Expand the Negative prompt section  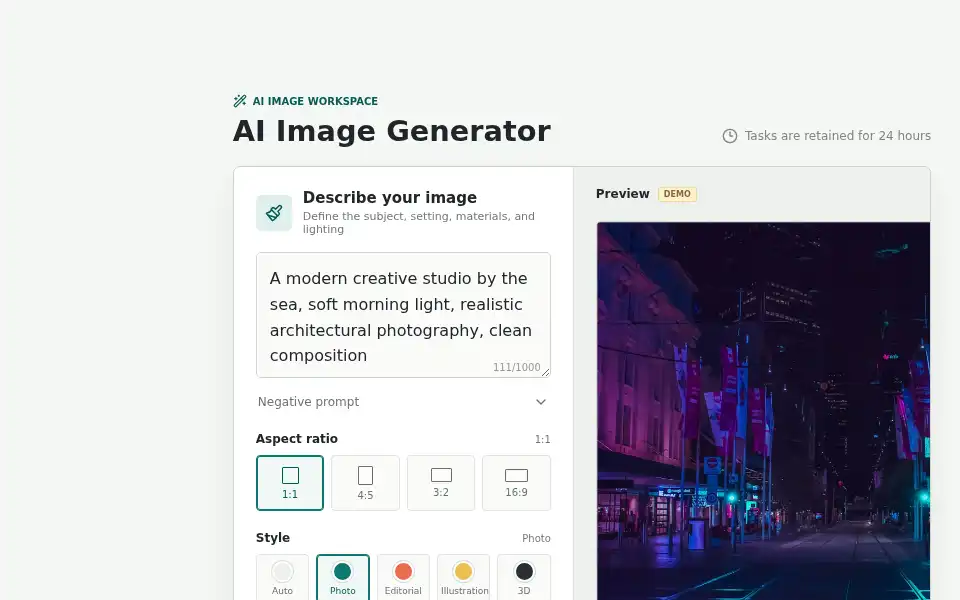click(x=403, y=402)
